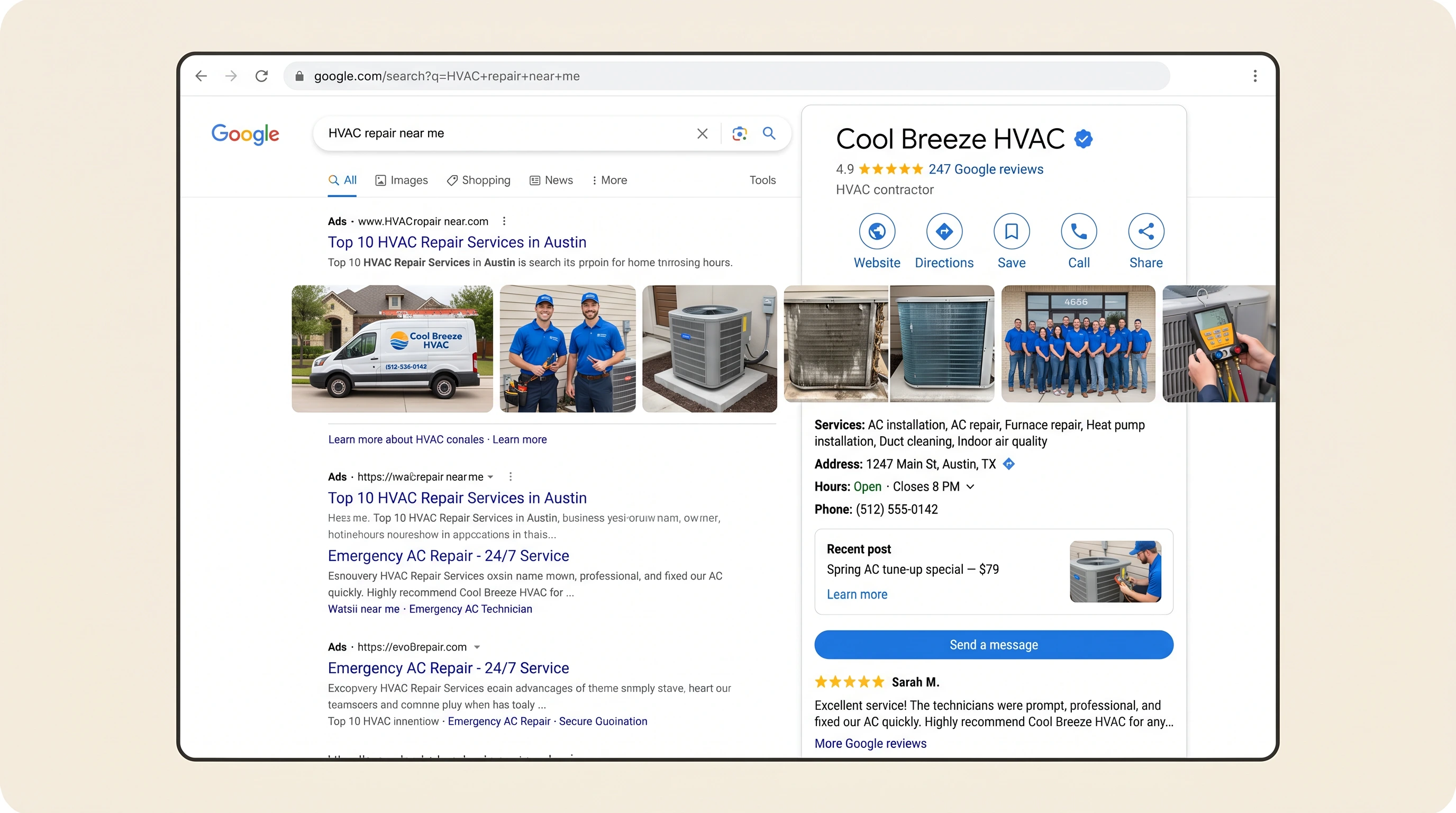Save Cool Breeze HVAC with bookmark icon
1456x813 pixels.
click(1011, 231)
